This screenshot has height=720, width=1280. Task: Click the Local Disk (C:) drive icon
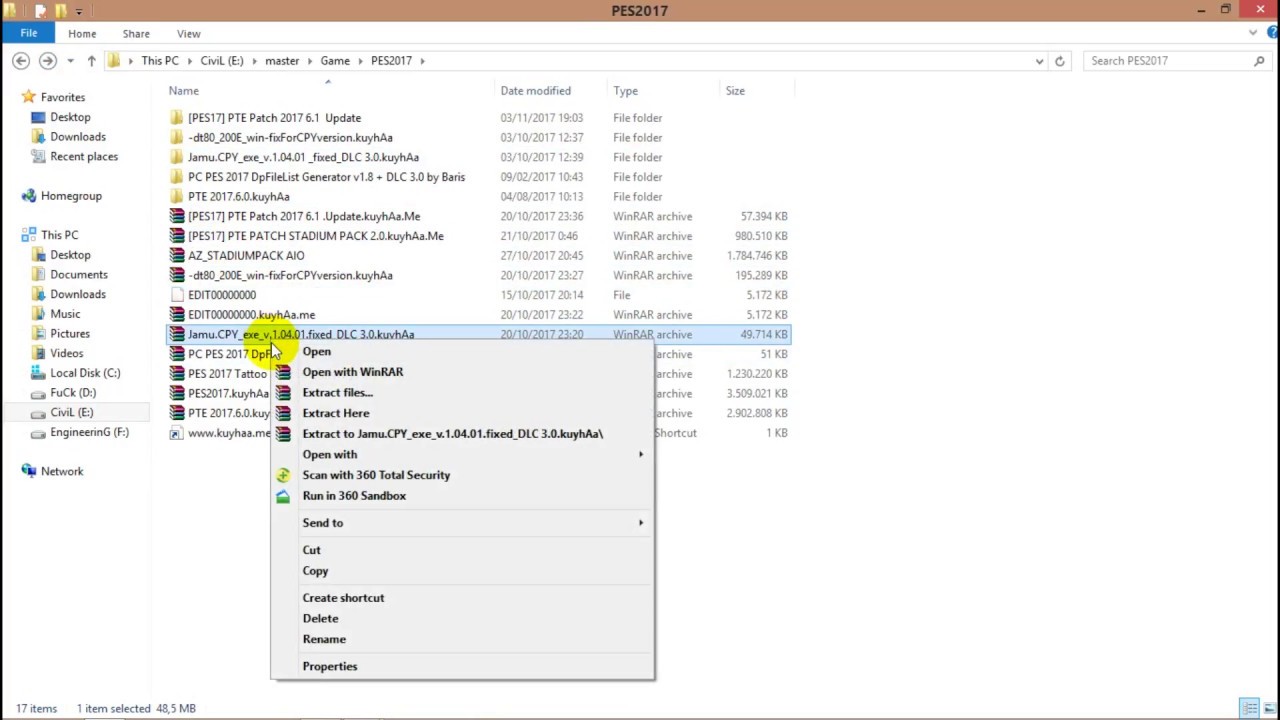[x=38, y=373]
